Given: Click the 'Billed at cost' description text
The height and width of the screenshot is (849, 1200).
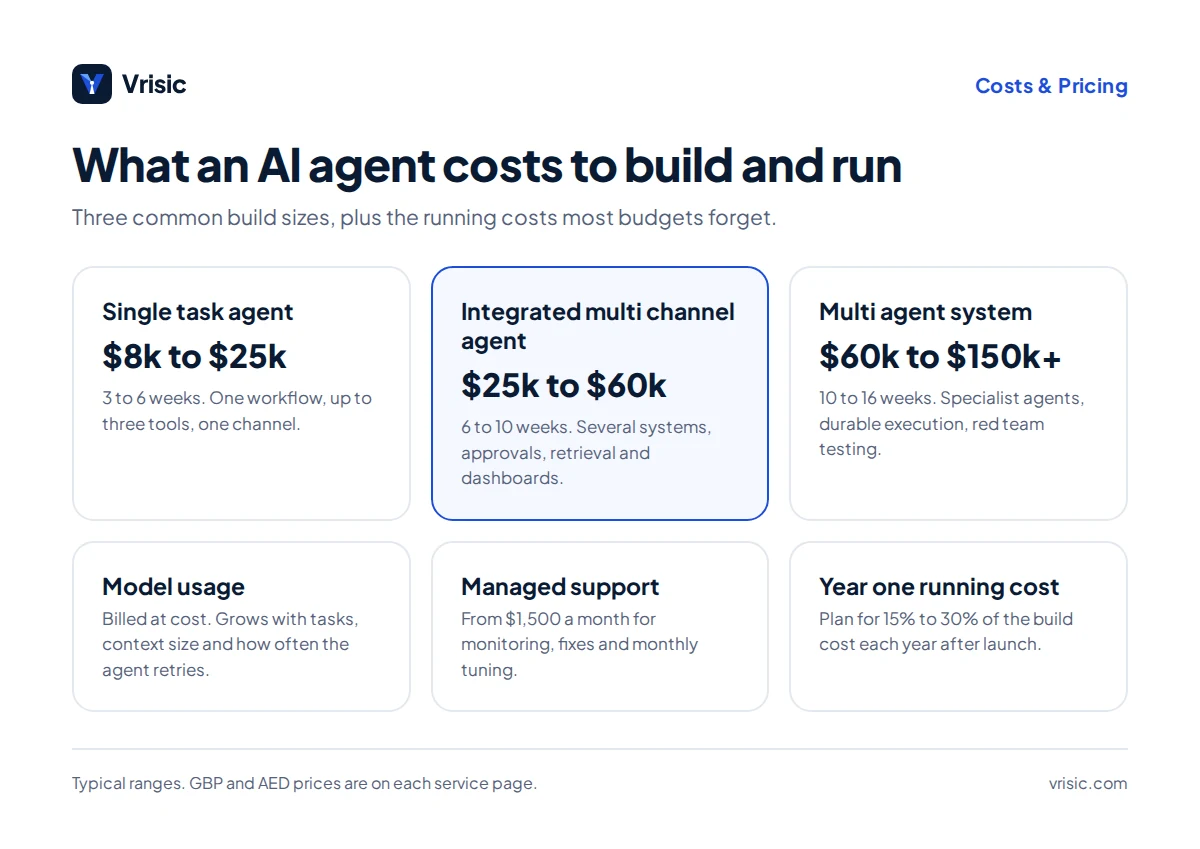Looking at the screenshot, I should point(230,645).
